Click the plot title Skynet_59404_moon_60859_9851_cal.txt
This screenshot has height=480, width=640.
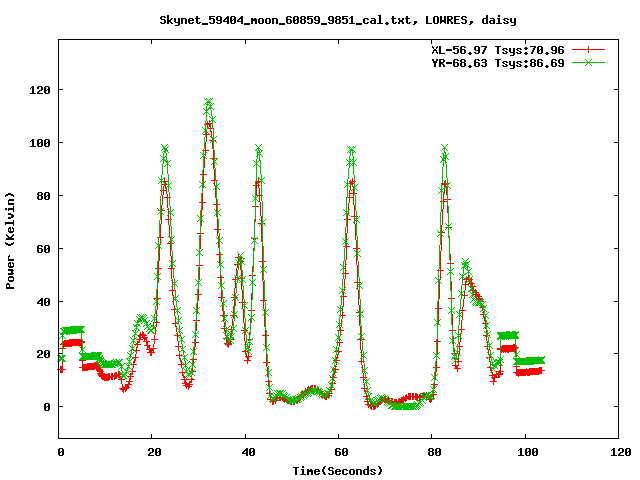338,20
